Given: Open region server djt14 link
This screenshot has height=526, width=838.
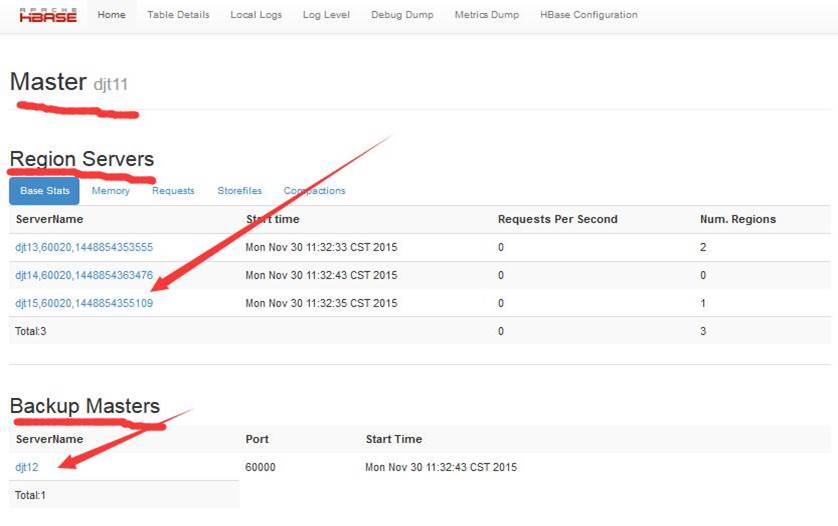Looking at the screenshot, I should click(84, 275).
